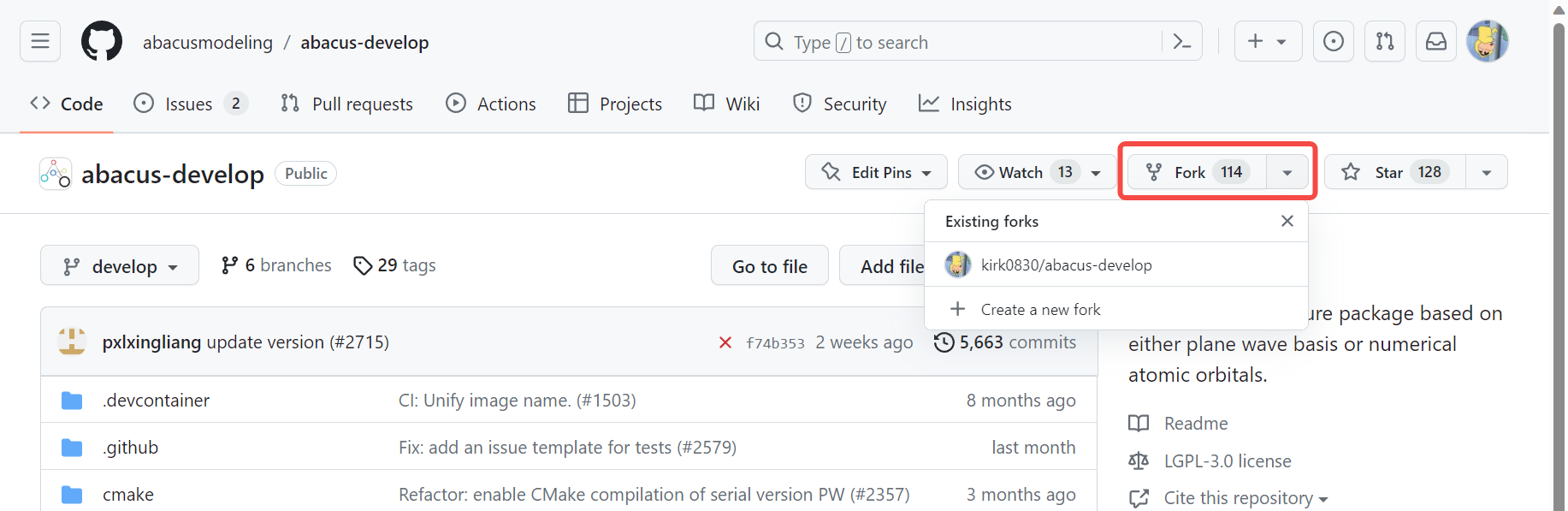Click the user profile avatar
1568x511 pixels.
pyautogui.click(x=1487, y=41)
